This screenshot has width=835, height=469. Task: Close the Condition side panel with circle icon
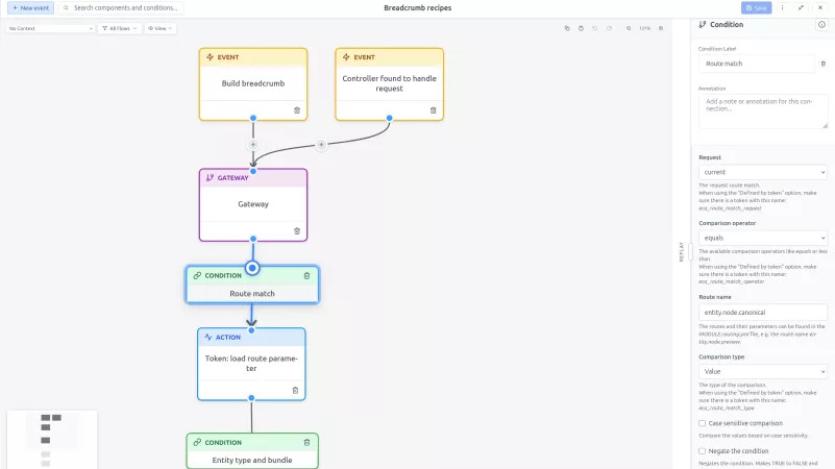[x=822, y=24]
